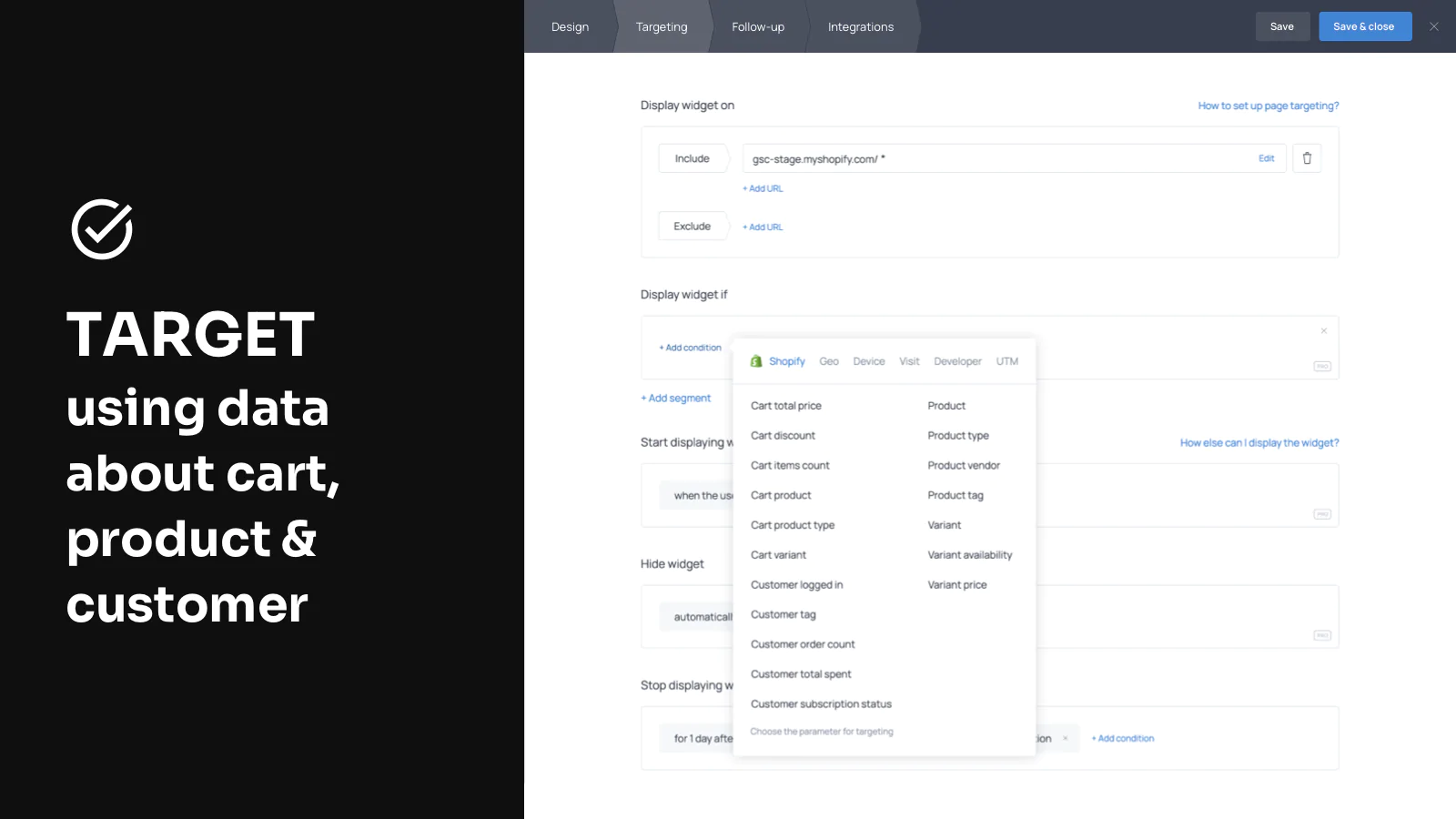1456x819 pixels.
Task: Switch to the Follow-up tab
Action: coord(757,26)
